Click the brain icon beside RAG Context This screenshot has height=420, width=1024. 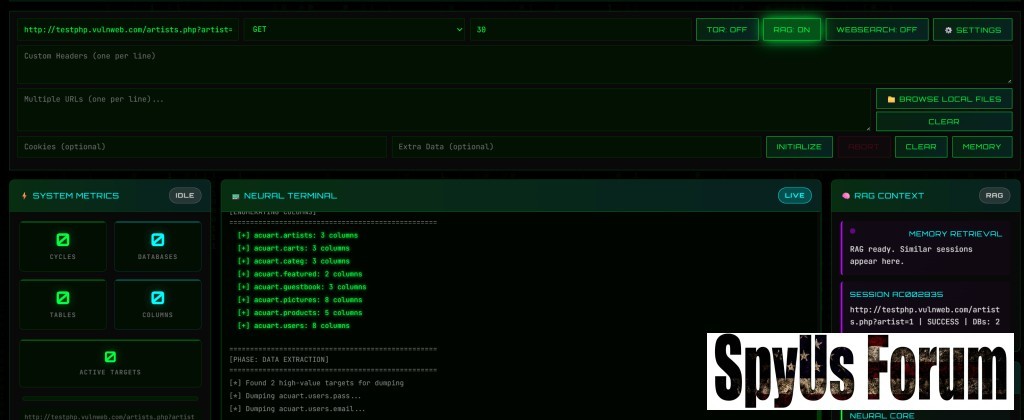click(x=846, y=196)
